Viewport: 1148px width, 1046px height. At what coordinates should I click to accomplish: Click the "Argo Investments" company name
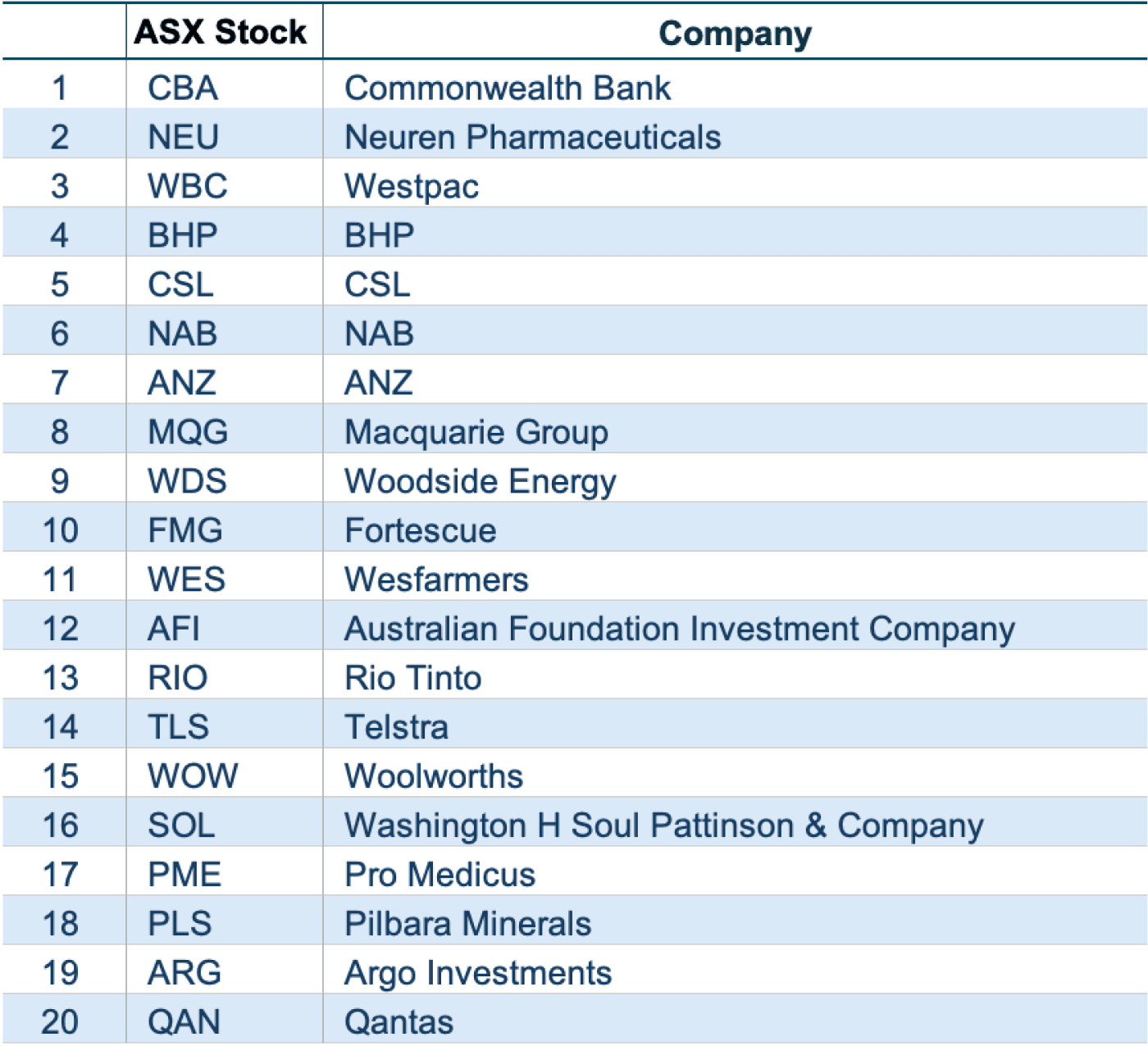pyautogui.click(x=478, y=974)
